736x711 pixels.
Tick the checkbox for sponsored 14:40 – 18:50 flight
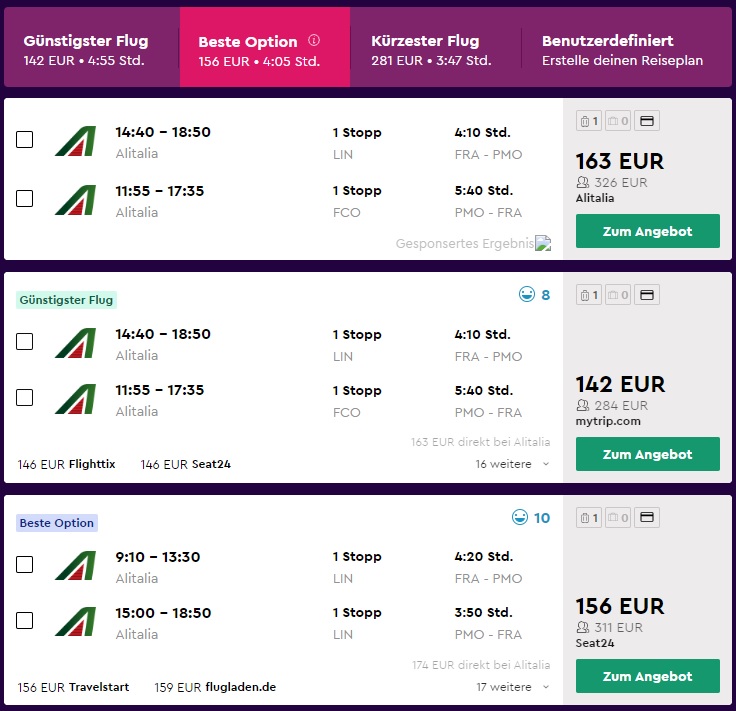(25, 141)
